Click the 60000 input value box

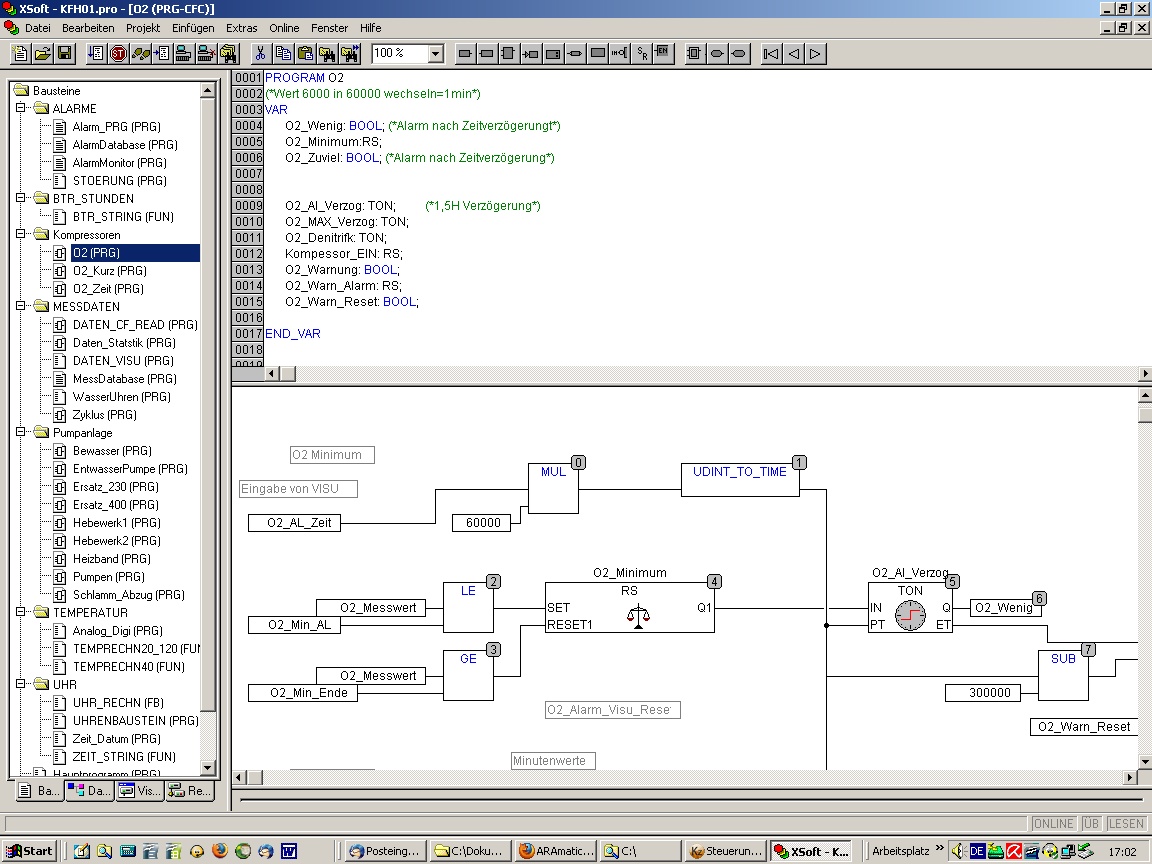coord(483,522)
